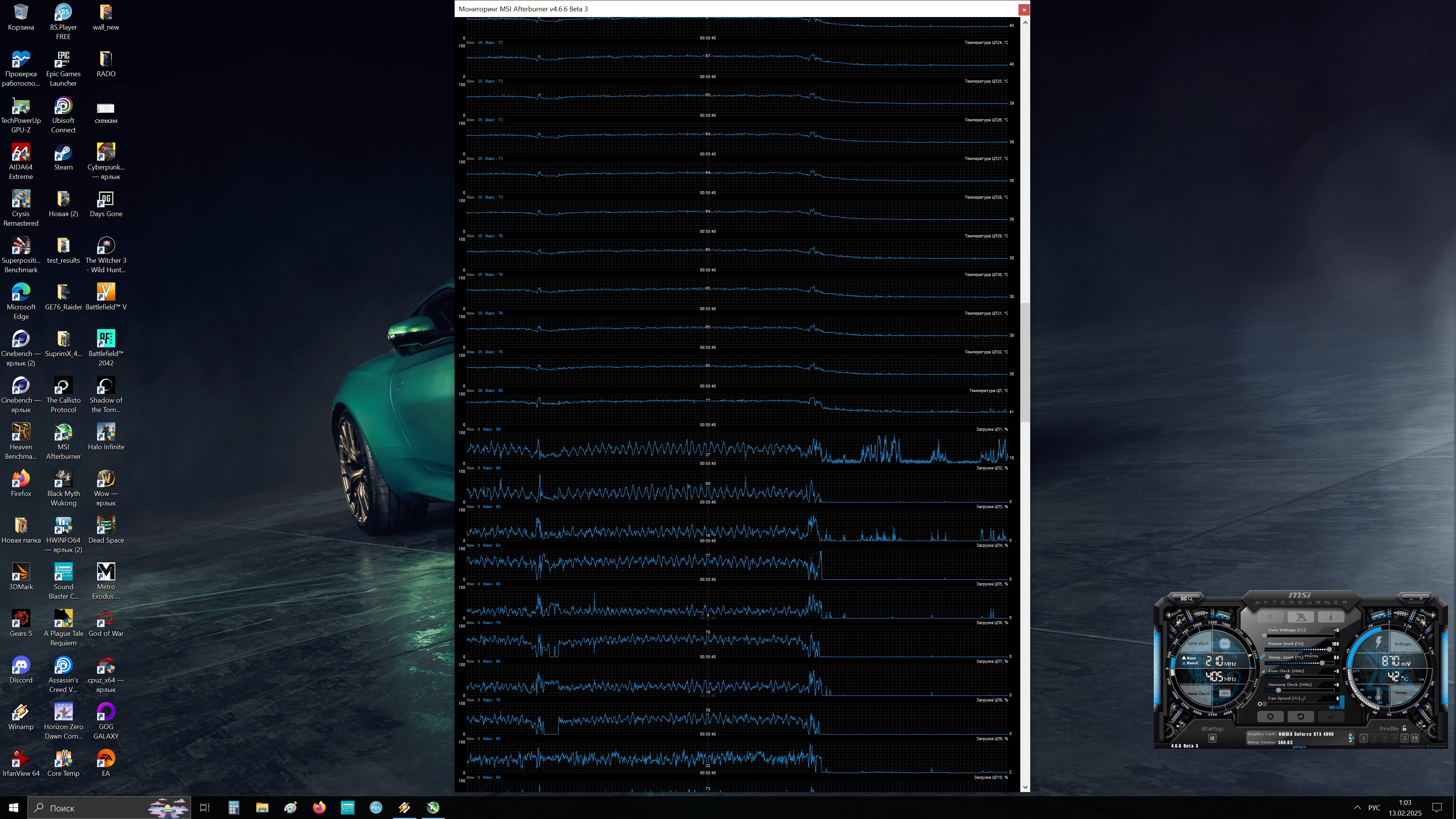The width and height of the screenshot is (1456, 819).
Task: Open Afterburner settings gear button
Action: 1271,716
